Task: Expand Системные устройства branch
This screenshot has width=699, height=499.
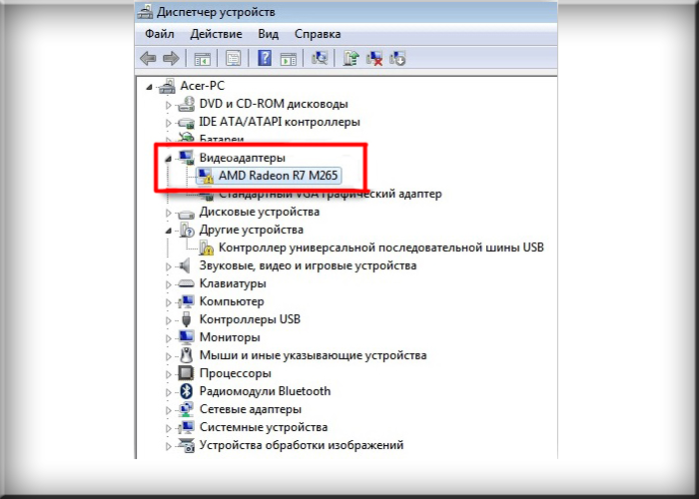Action: click(169, 428)
